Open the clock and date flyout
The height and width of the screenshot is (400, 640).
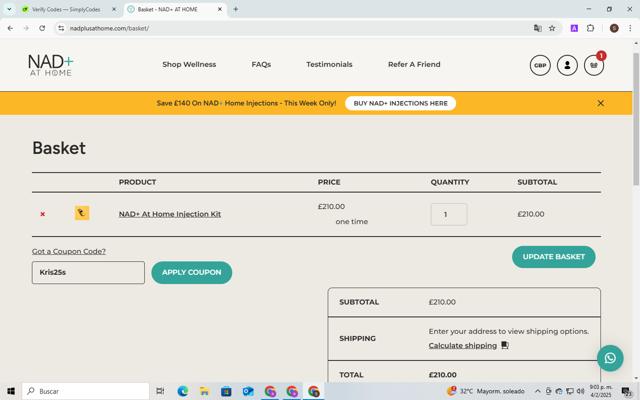[x=601, y=391]
